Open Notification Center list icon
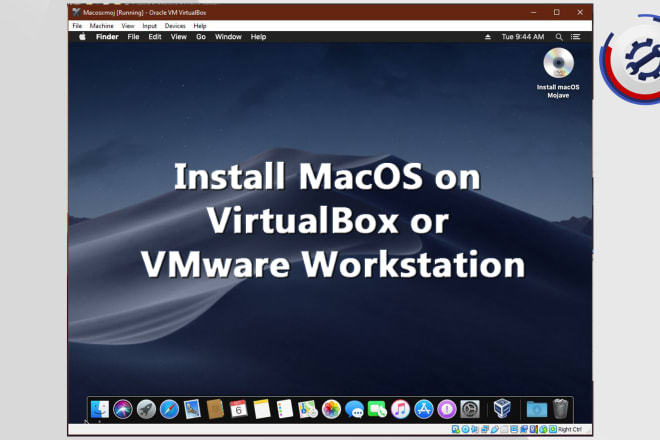The image size is (660, 440). tap(575, 37)
